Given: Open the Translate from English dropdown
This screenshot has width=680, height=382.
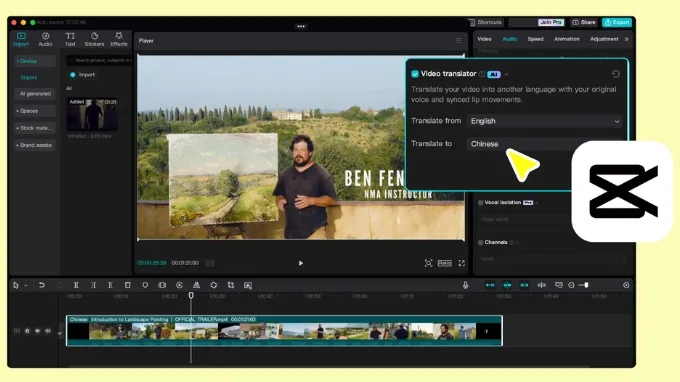Looking at the screenshot, I should click(545, 121).
